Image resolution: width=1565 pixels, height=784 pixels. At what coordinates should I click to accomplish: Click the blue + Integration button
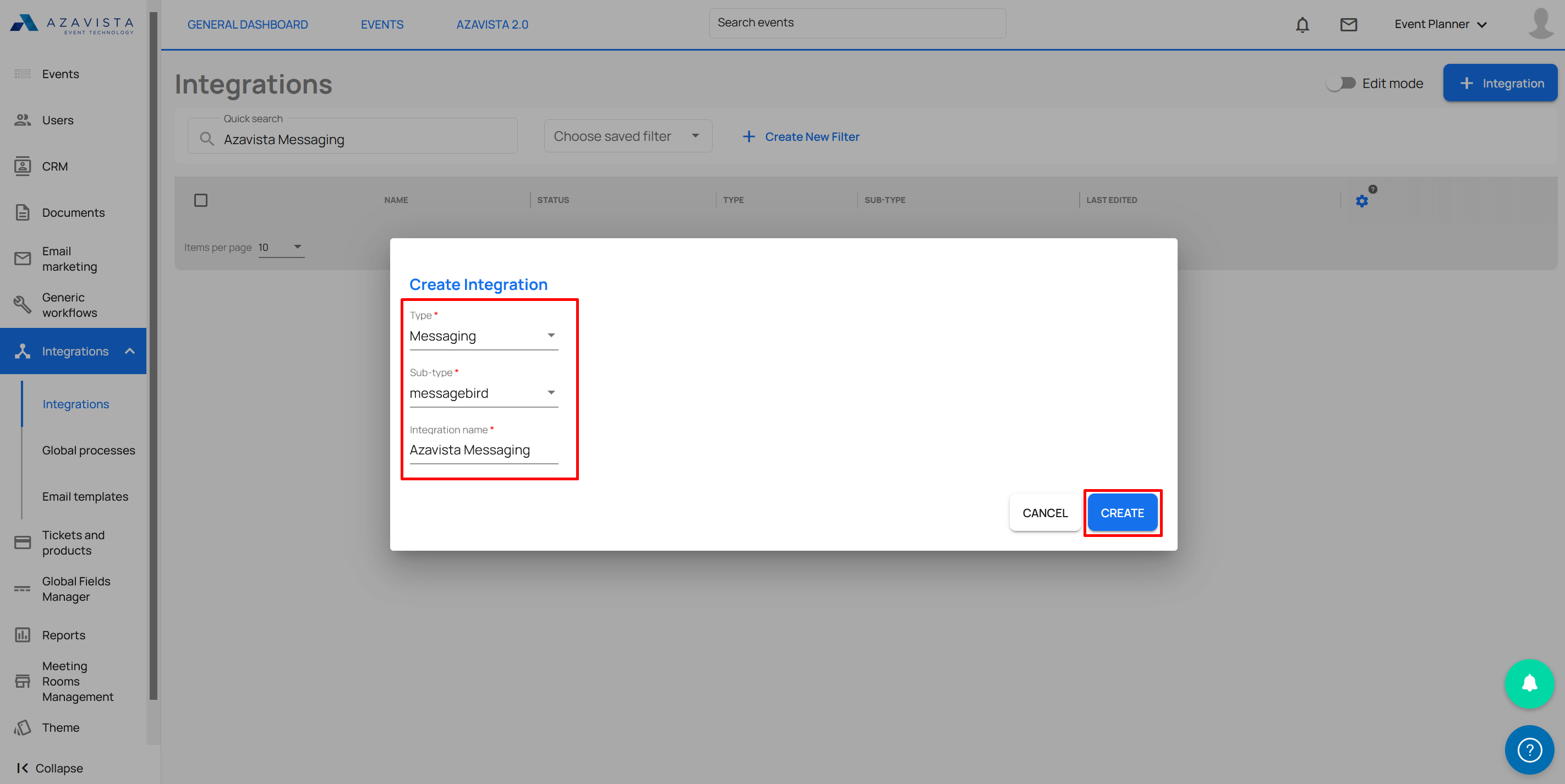pos(1500,83)
